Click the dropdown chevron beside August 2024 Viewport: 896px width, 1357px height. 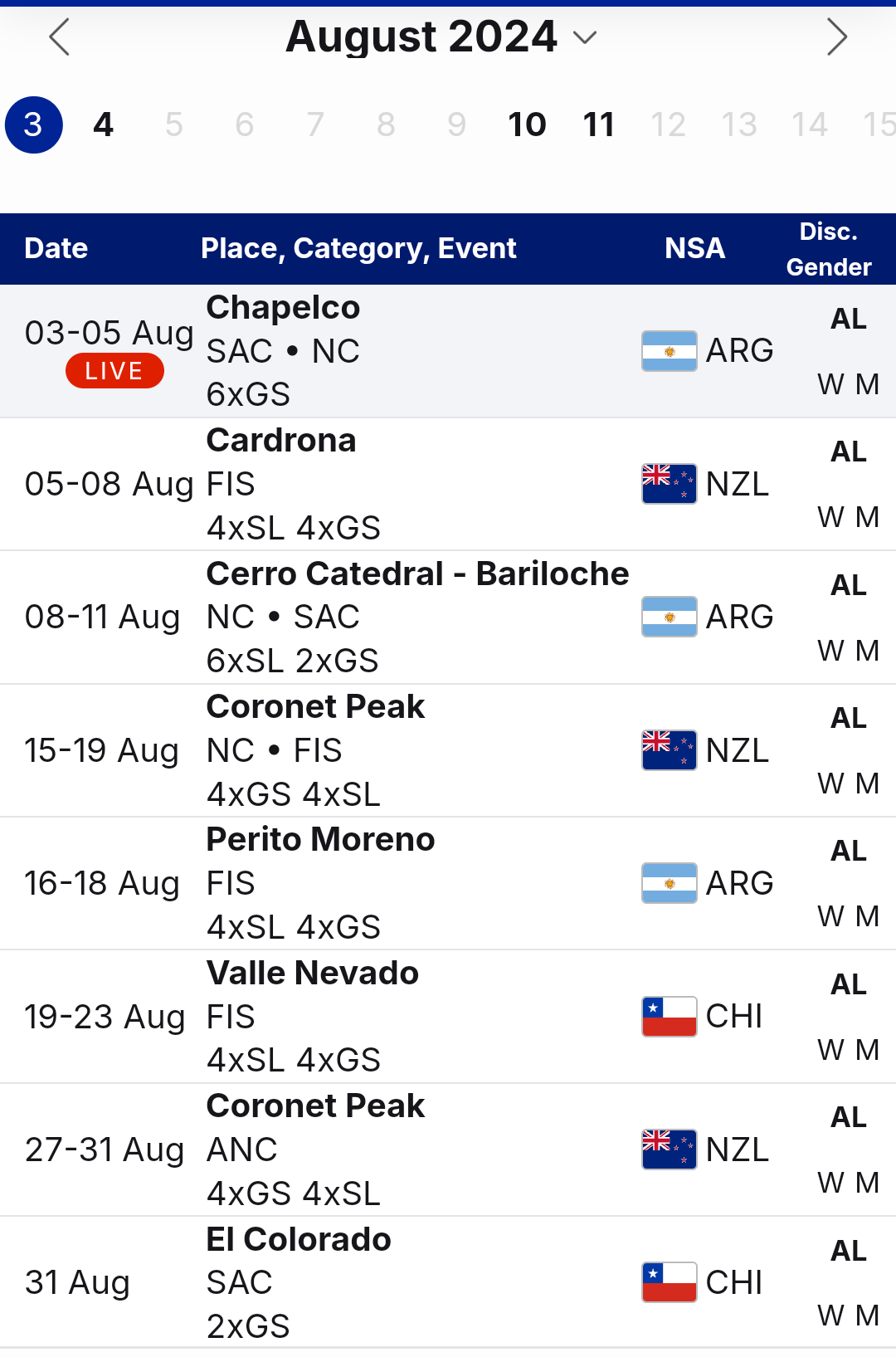[585, 37]
